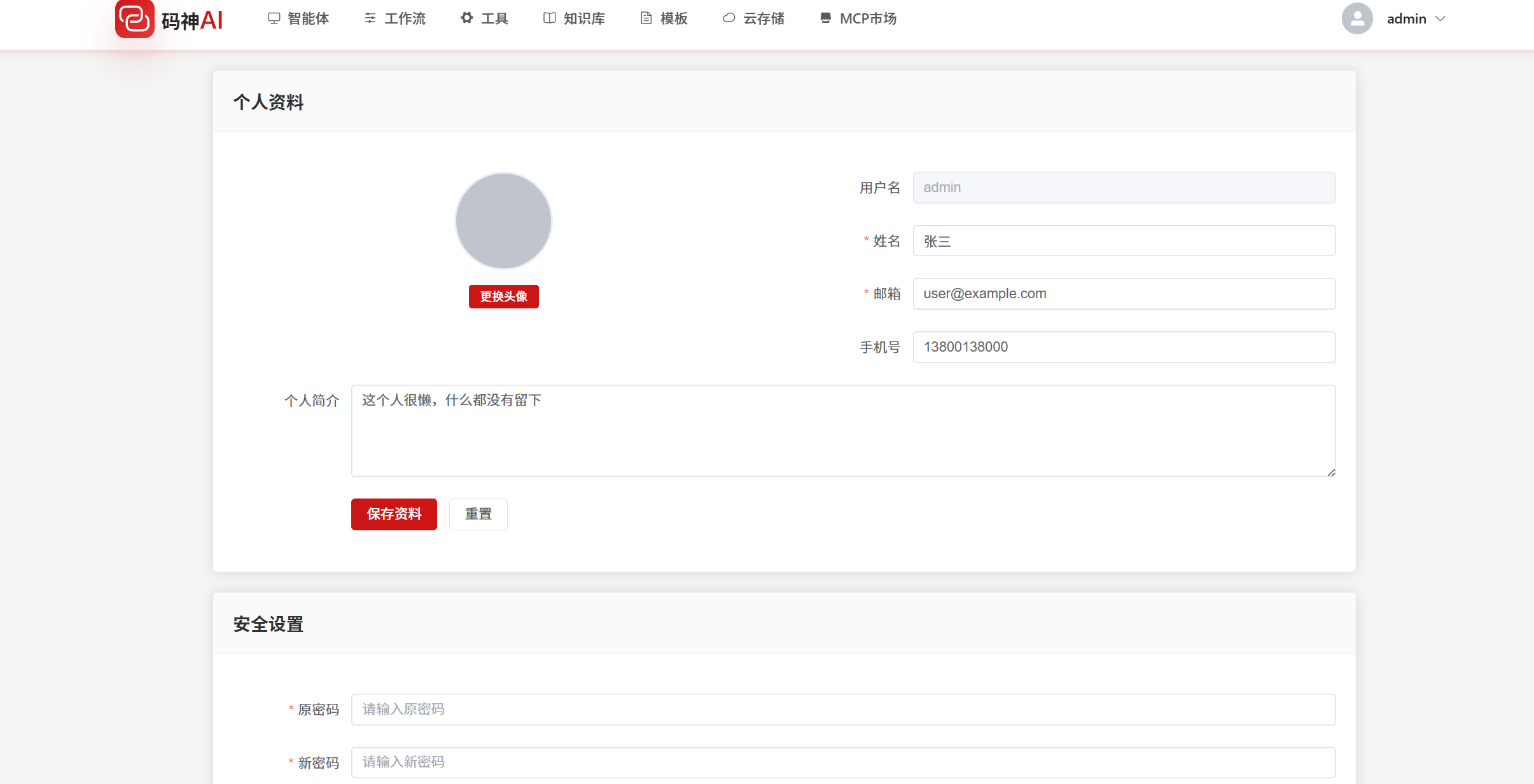
Task: Click the 工具 gear icon
Action: [x=467, y=18]
